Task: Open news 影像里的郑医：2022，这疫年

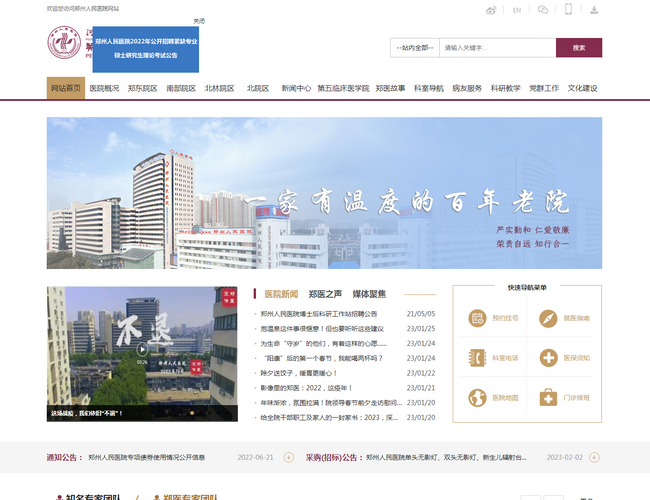Action: [x=306, y=388]
